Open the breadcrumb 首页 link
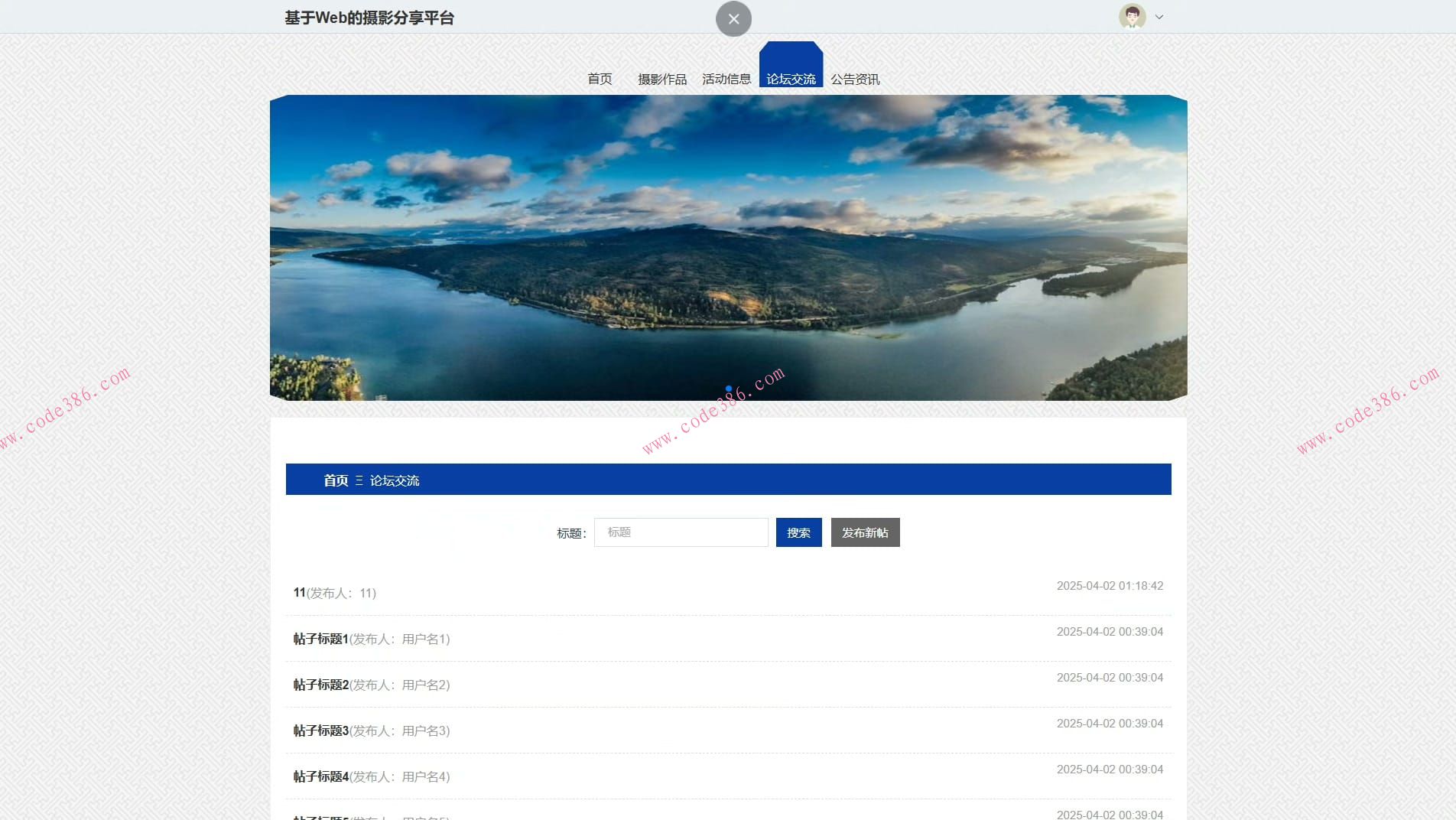This screenshot has height=820, width=1456. (335, 480)
